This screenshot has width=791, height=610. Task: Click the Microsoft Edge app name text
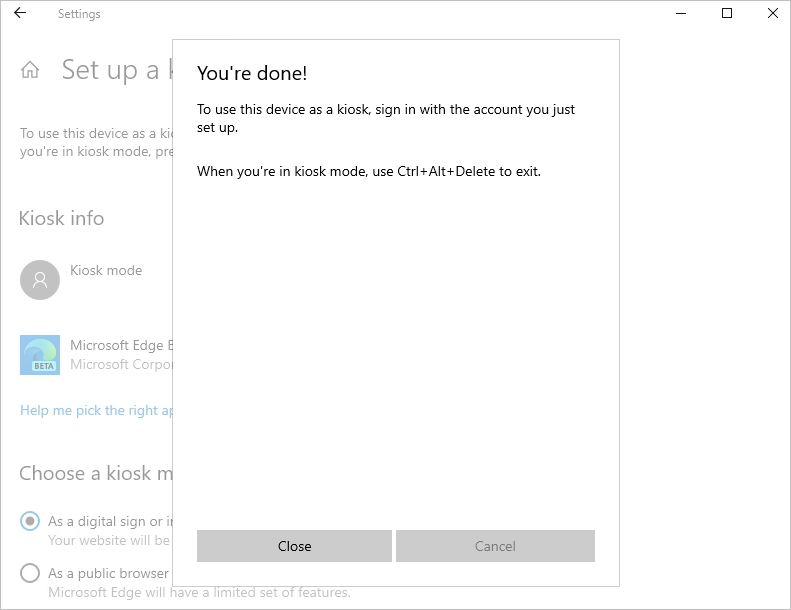(122, 345)
